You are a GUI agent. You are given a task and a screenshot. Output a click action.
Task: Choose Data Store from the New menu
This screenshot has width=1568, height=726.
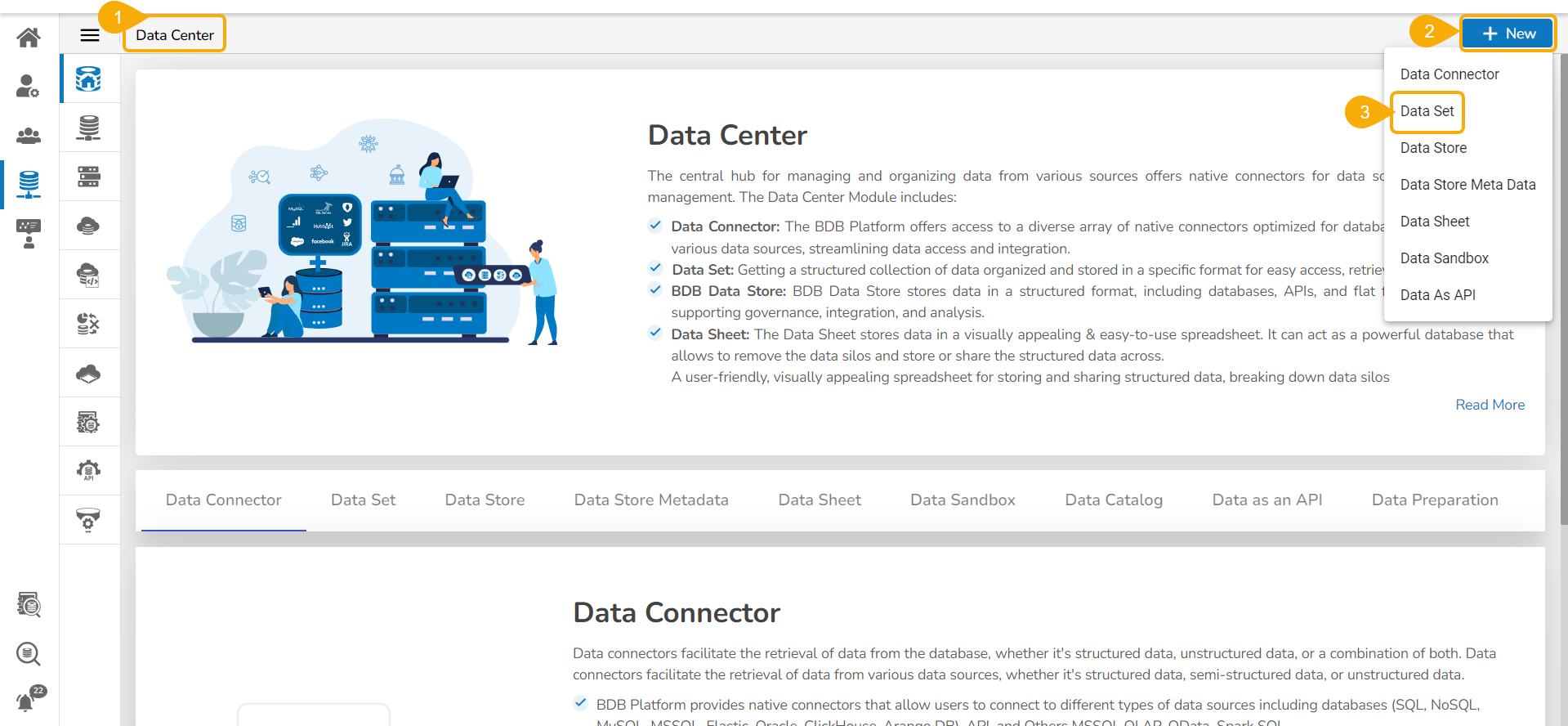point(1433,148)
